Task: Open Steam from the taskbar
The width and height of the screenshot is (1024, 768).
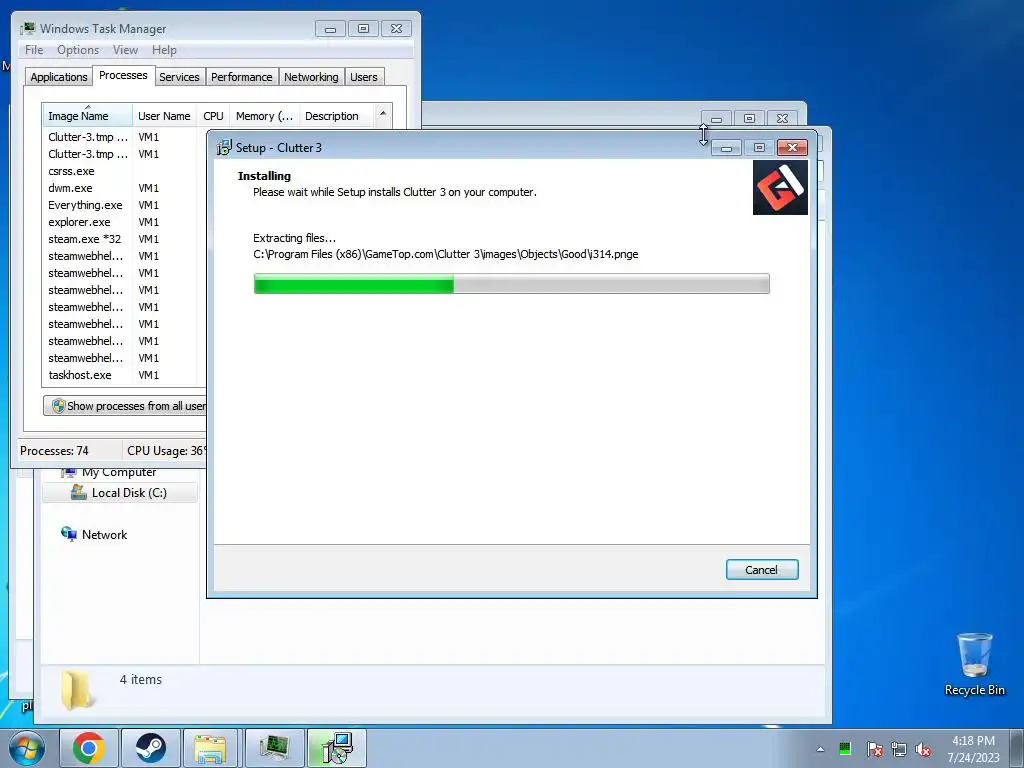Action: click(150, 748)
